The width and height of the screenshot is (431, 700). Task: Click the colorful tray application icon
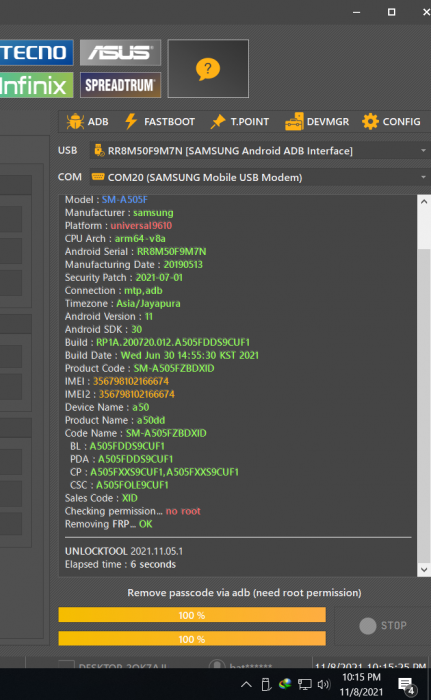point(285,684)
